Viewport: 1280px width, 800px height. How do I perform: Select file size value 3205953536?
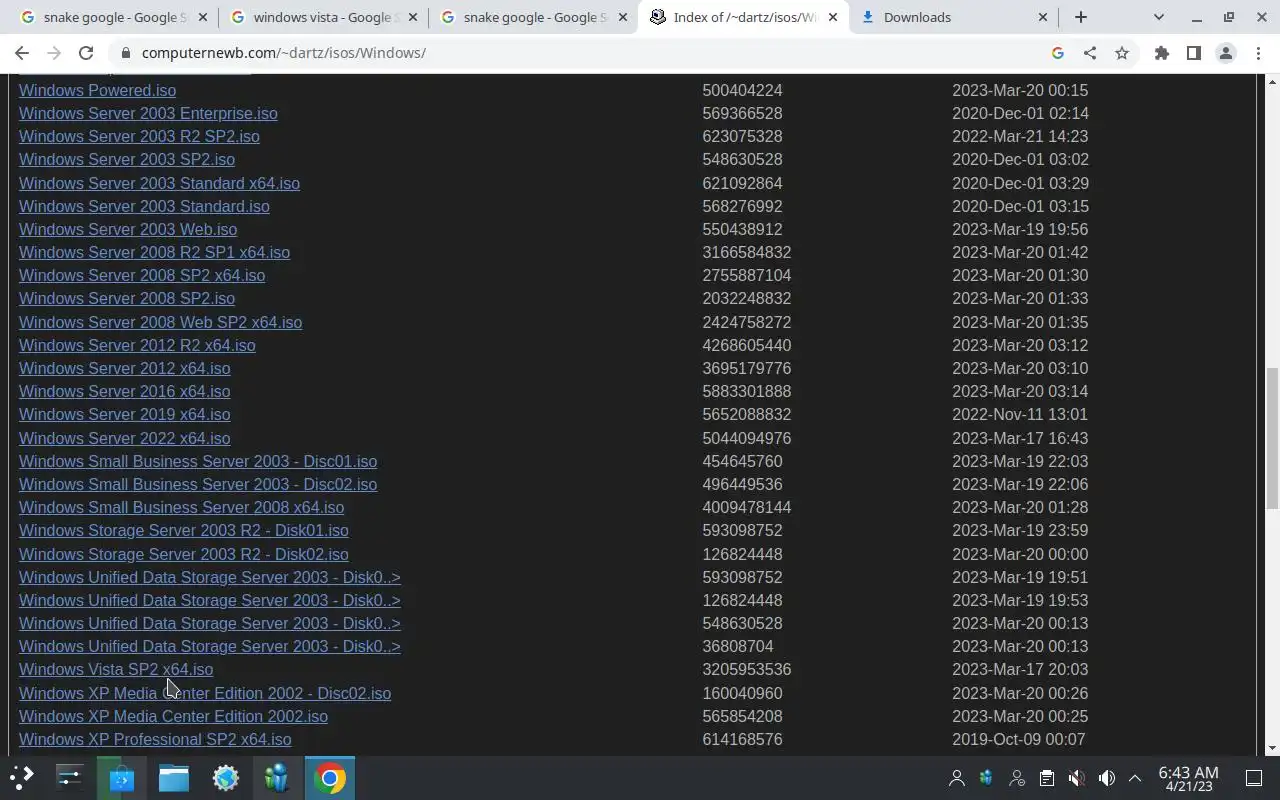(747, 669)
